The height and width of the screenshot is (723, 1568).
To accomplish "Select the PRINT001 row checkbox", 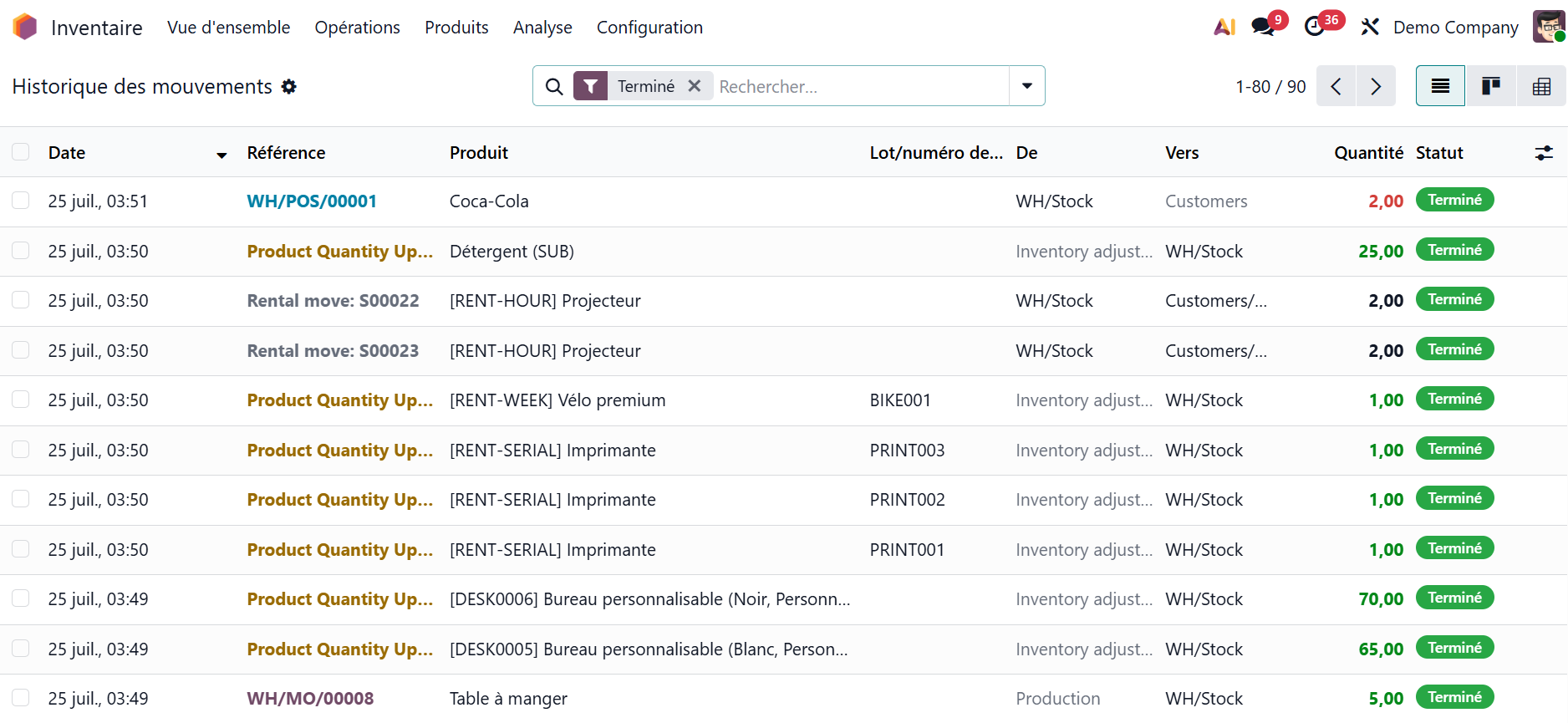I will pos(21,549).
